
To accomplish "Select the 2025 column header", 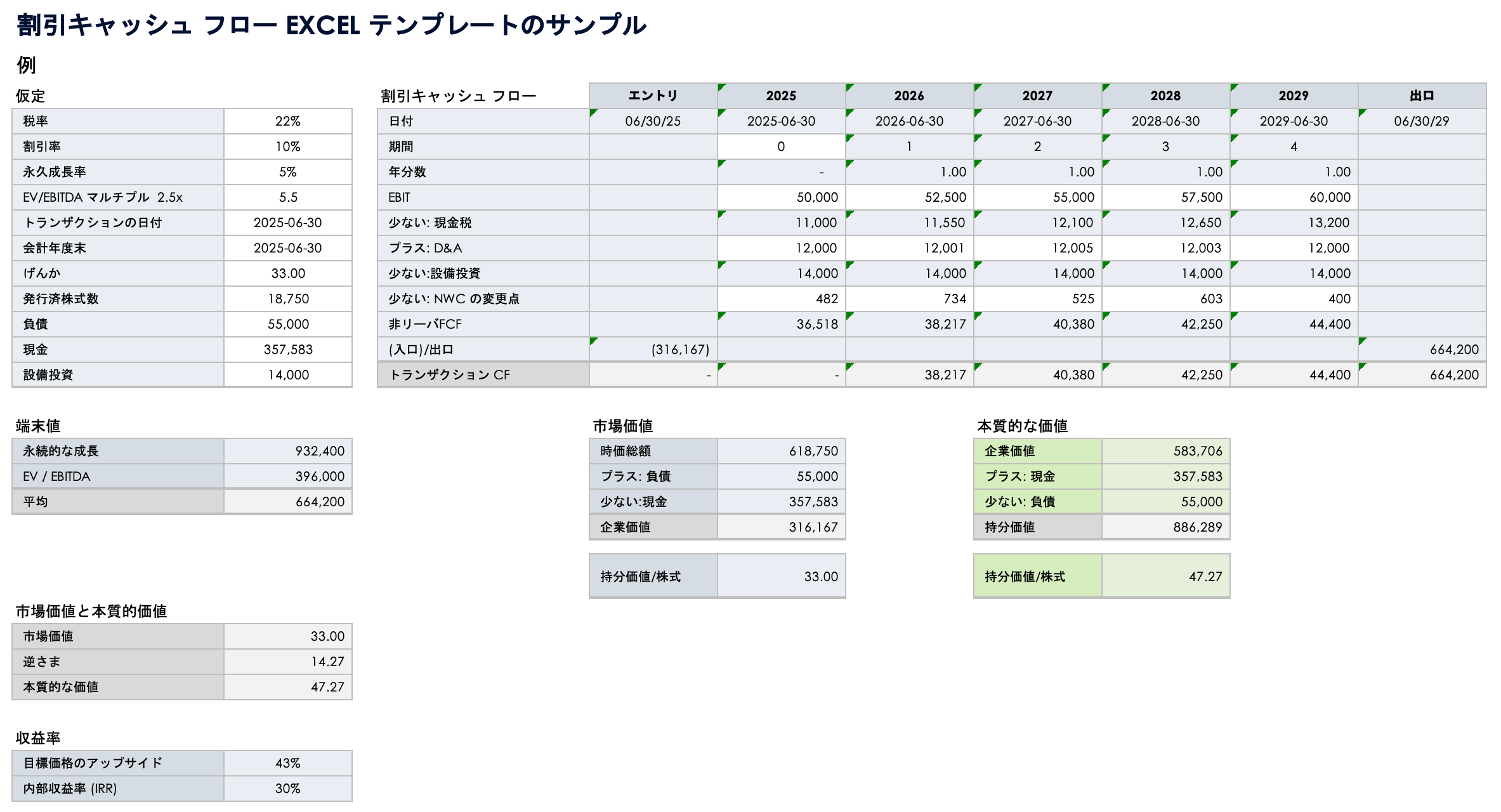I will click(782, 96).
